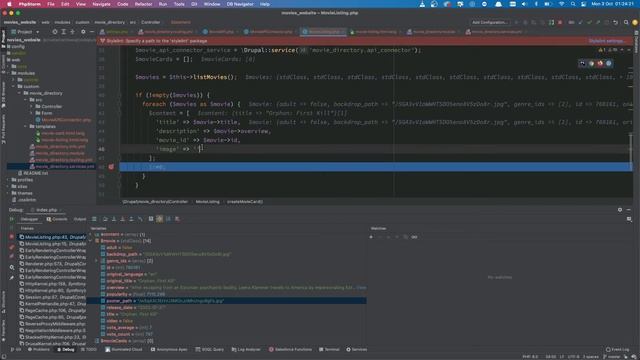Open the Help menu
The height and width of the screenshot is (360, 640).
tap(264, 4)
